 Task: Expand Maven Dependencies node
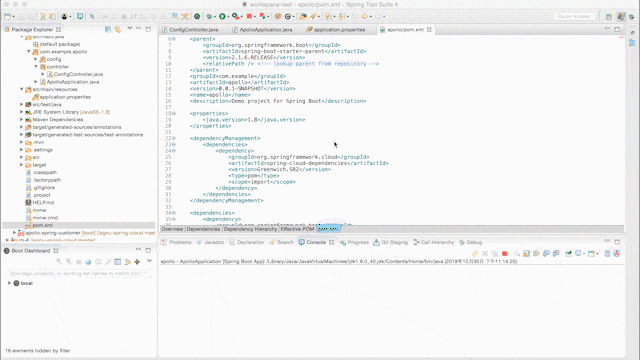pyautogui.click(x=22, y=119)
